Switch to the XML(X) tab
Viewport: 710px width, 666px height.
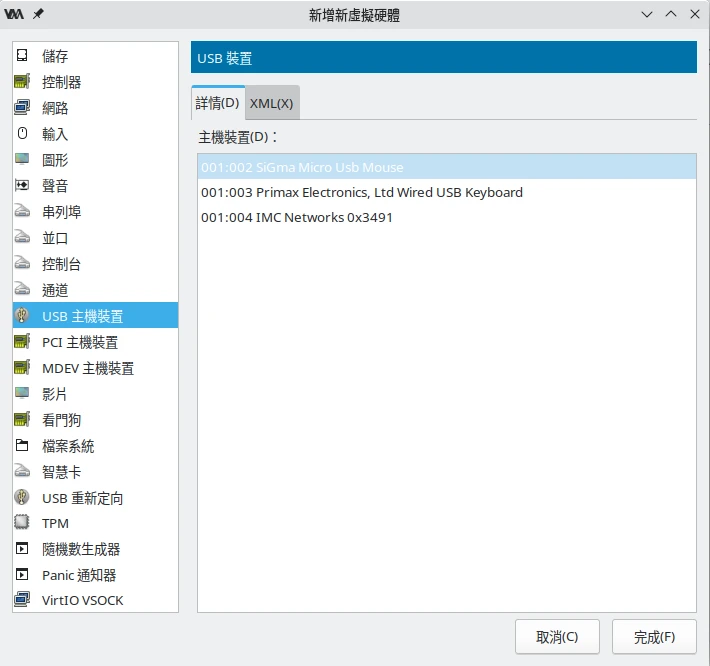271,103
